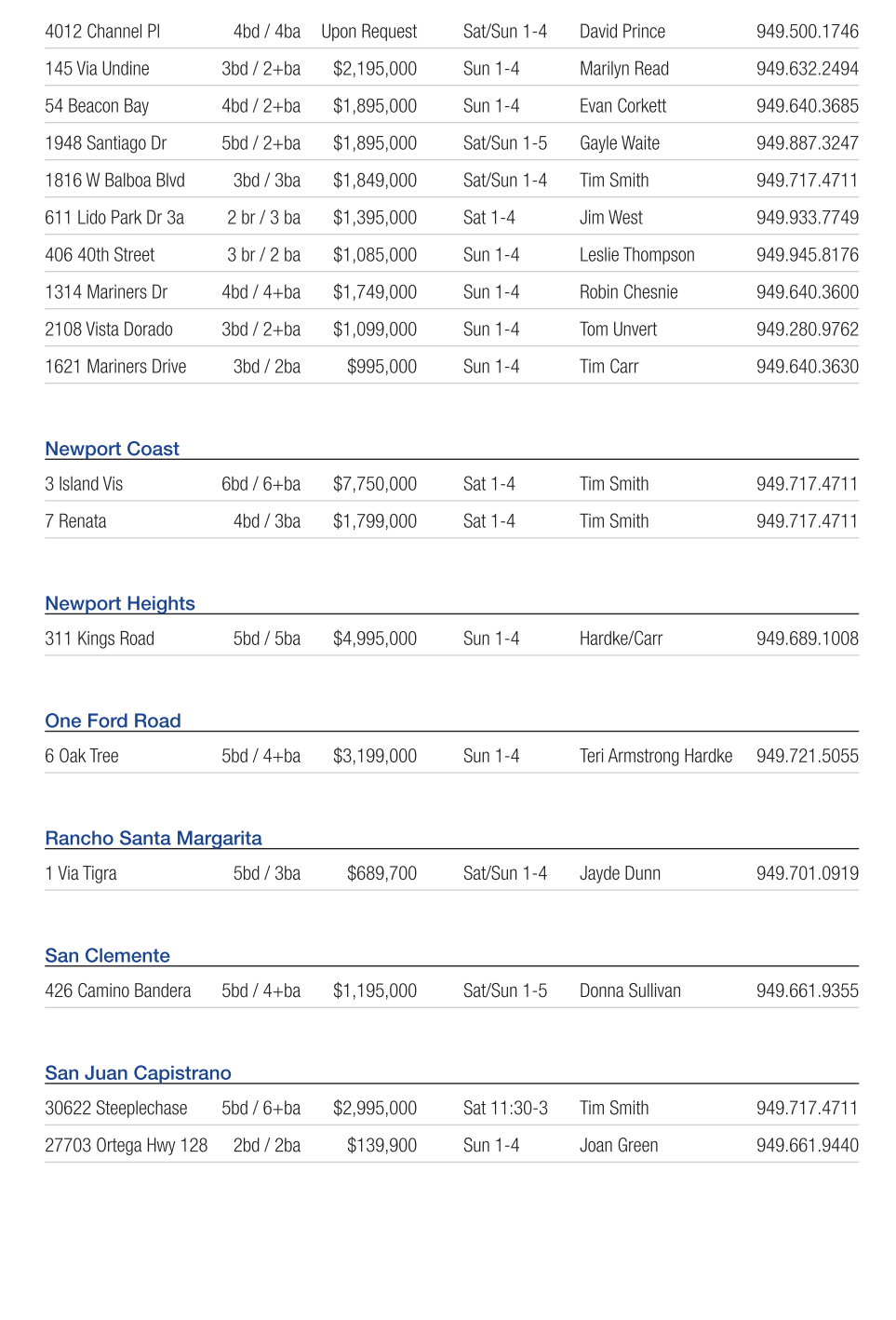Select the $1,849,000 price for Balboa Blvd
896x1320 pixels.
tap(374, 181)
